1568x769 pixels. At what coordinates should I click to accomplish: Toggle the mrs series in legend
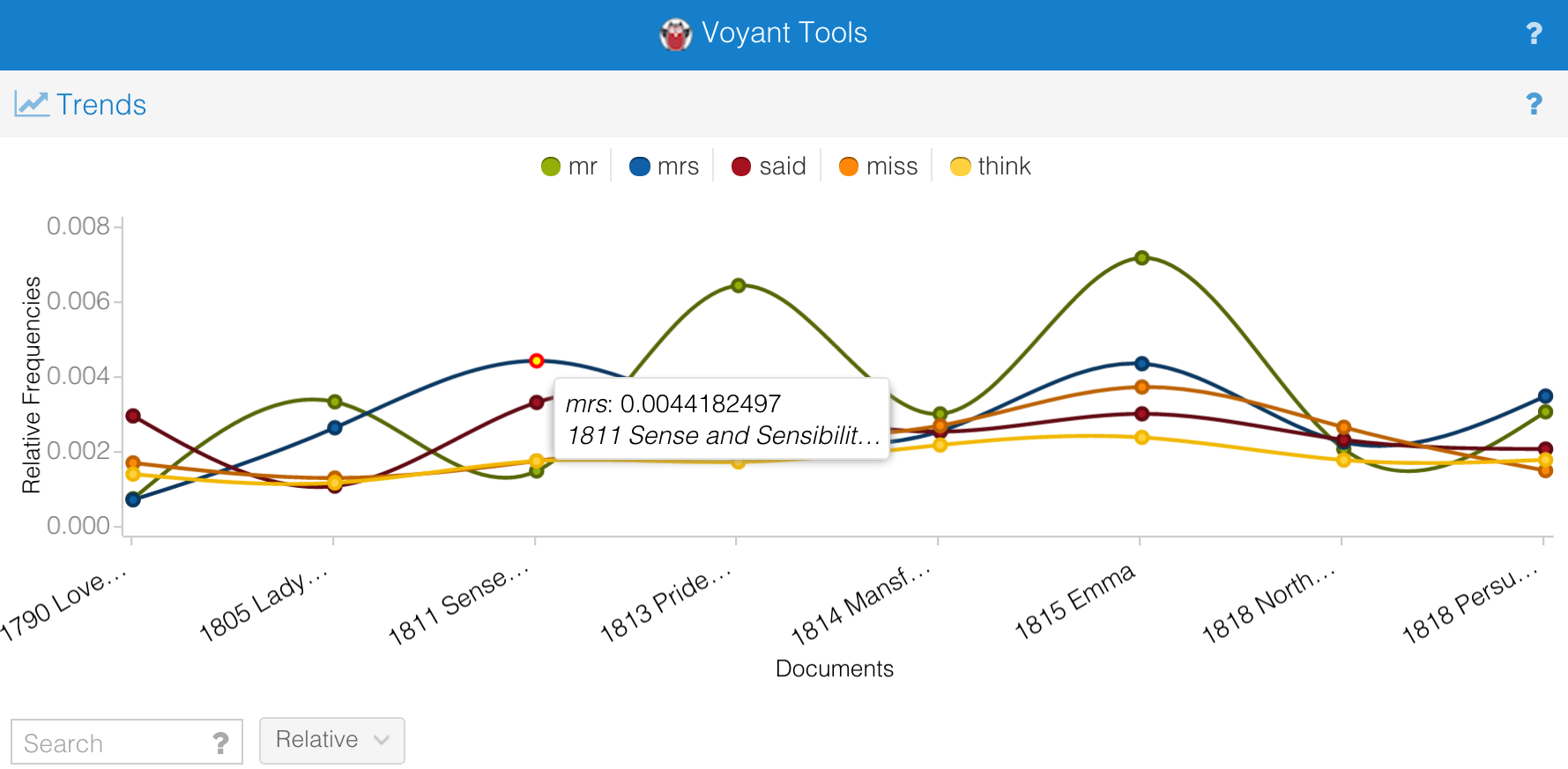click(x=665, y=166)
